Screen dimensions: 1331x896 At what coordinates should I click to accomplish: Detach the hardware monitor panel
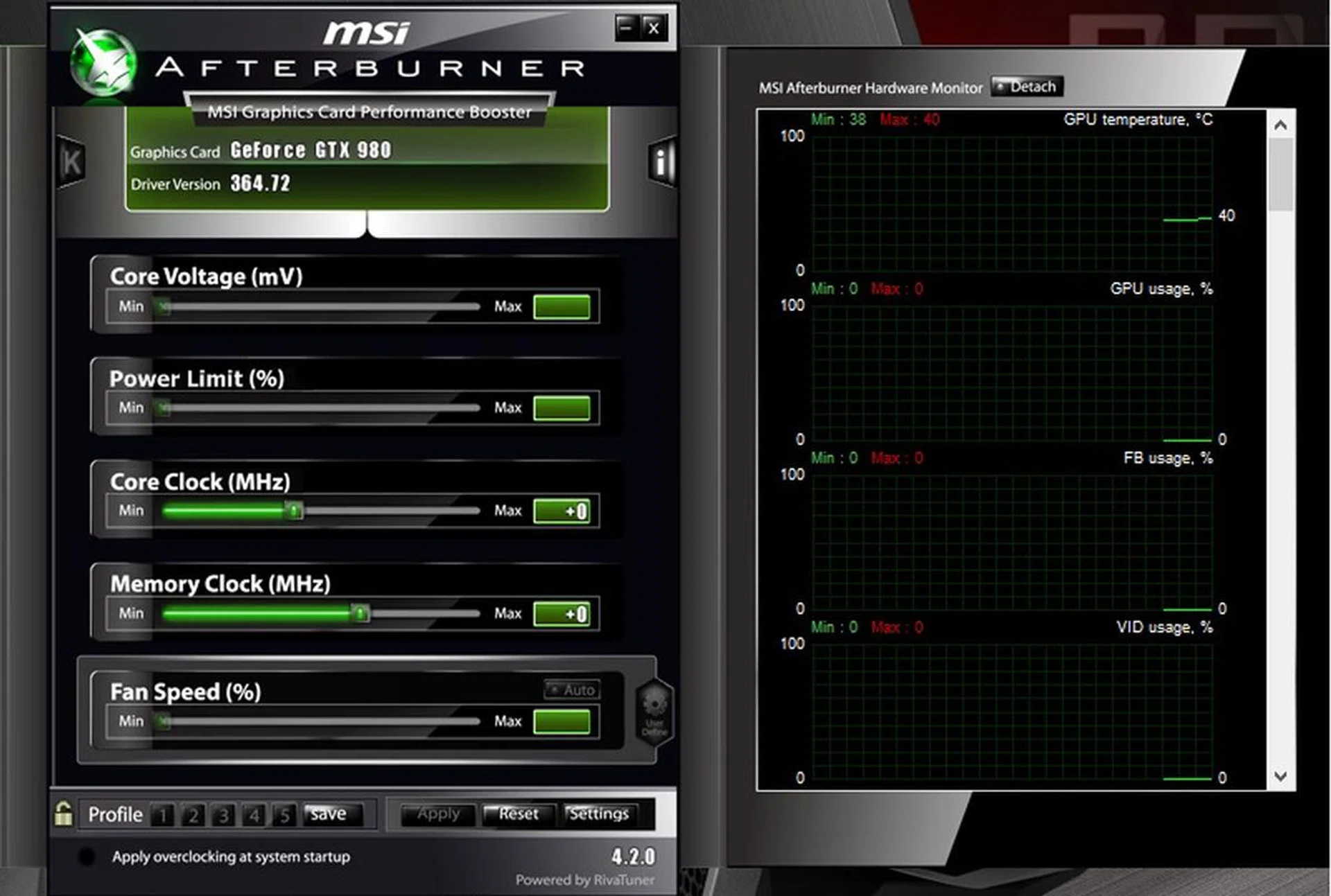coord(1027,87)
